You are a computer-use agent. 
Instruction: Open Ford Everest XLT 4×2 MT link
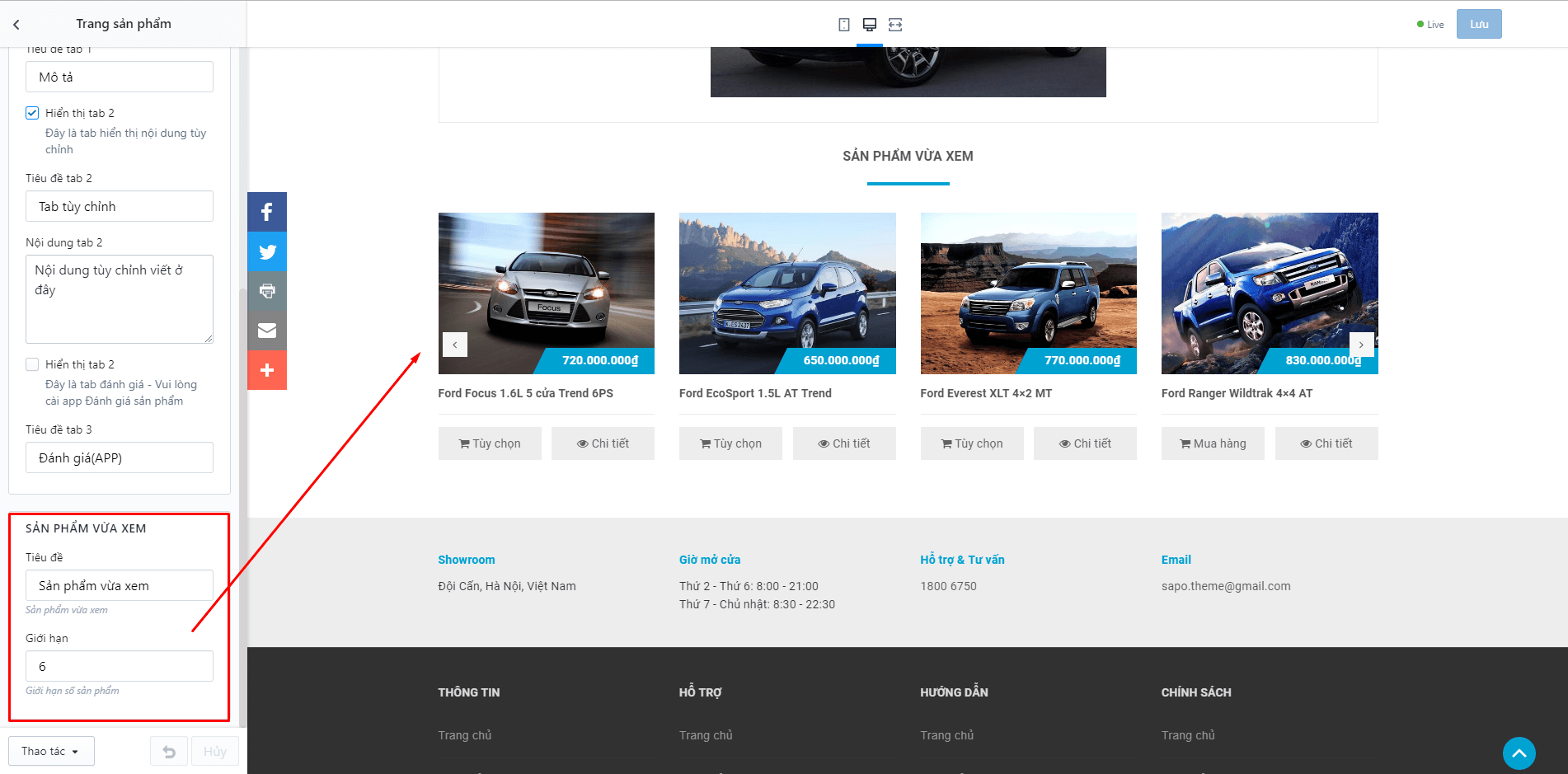pos(986,393)
